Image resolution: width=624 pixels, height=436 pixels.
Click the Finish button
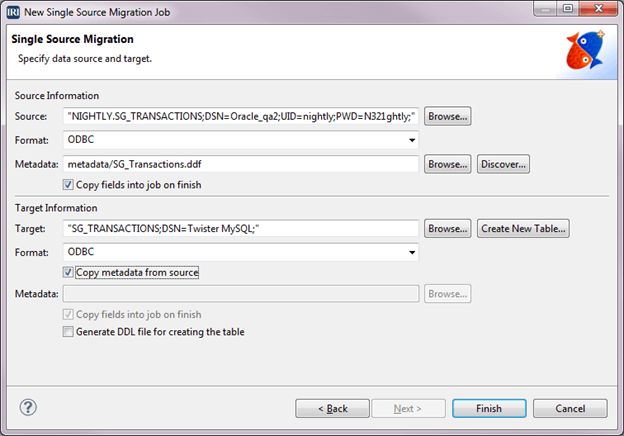point(489,409)
